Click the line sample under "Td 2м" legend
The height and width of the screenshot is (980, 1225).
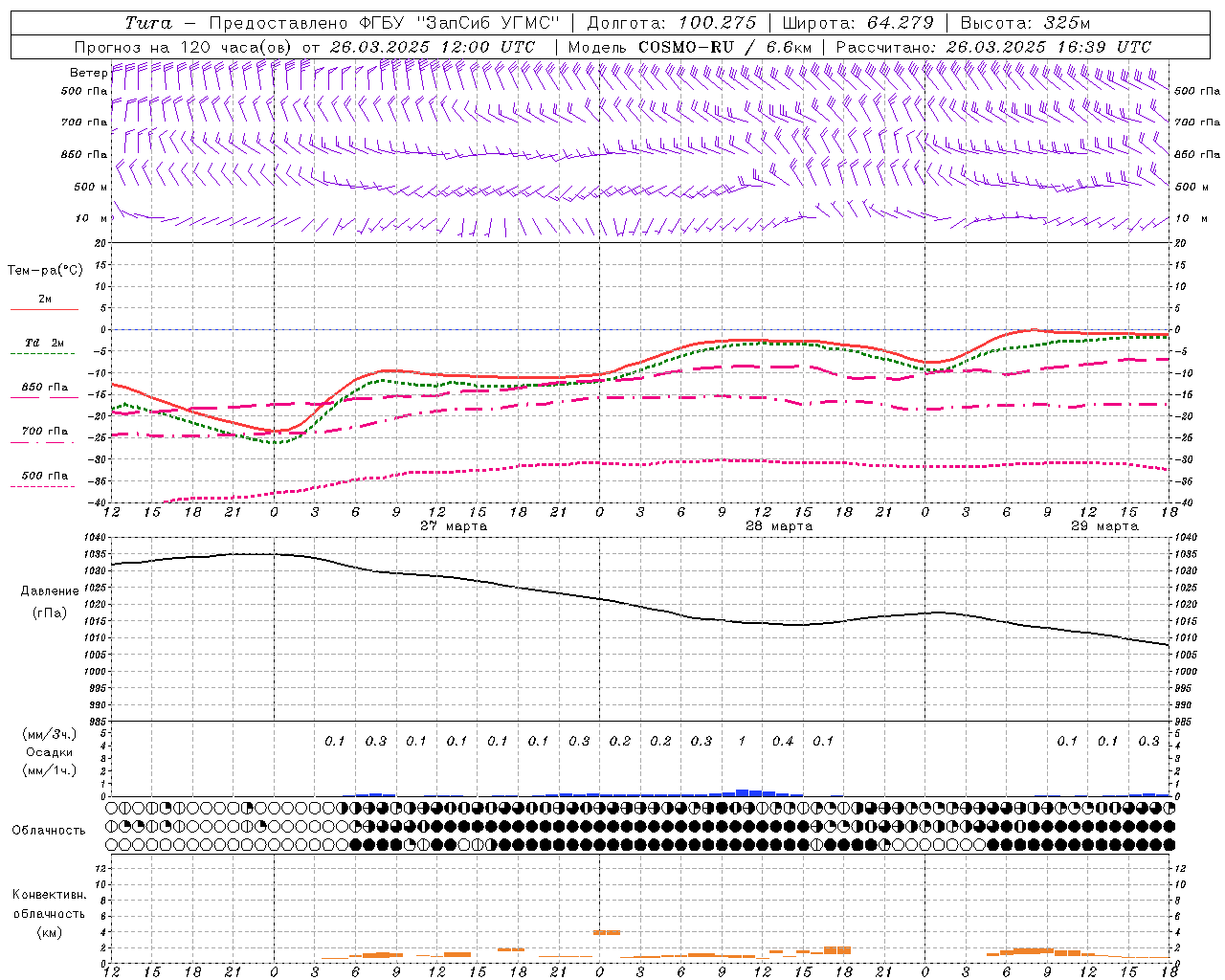tap(44, 354)
